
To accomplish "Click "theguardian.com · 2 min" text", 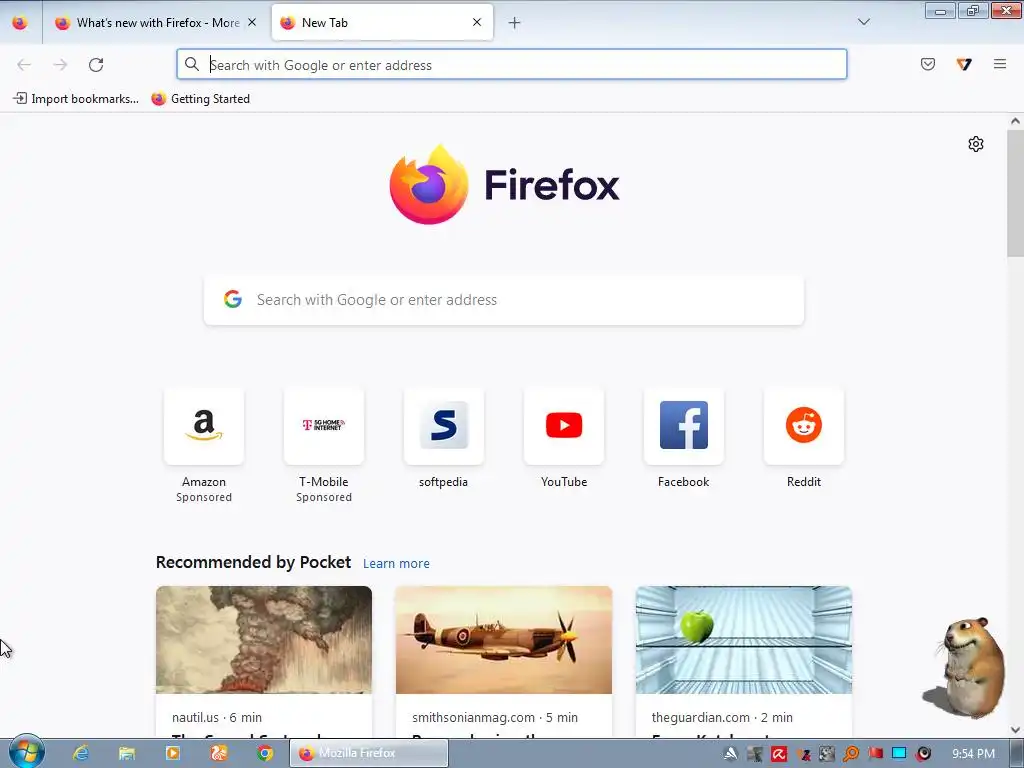I will pyautogui.click(x=722, y=717).
